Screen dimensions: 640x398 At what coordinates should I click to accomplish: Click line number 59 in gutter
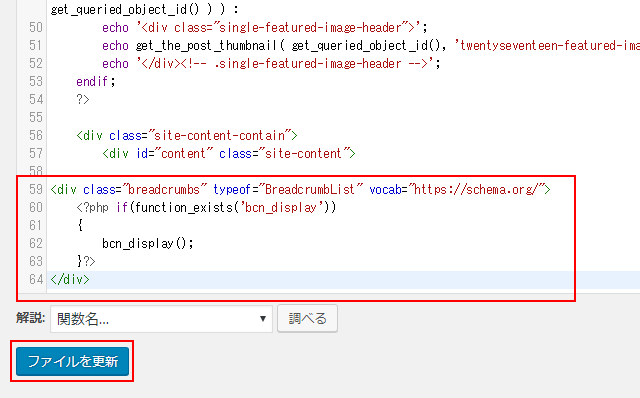36,189
